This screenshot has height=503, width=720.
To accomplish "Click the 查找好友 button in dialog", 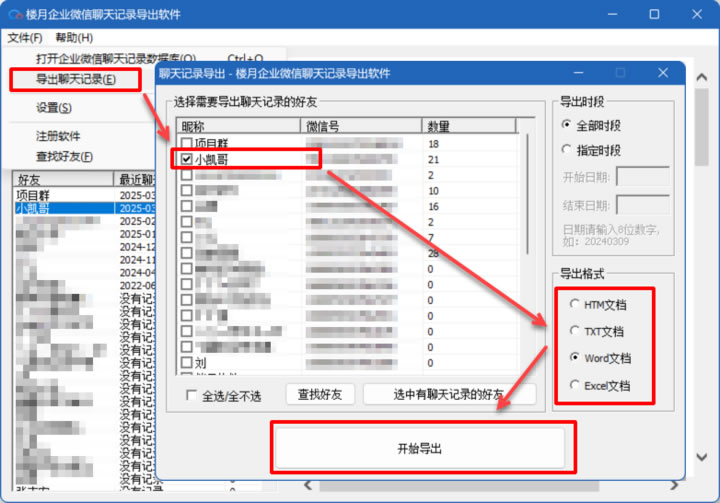I will point(320,395).
